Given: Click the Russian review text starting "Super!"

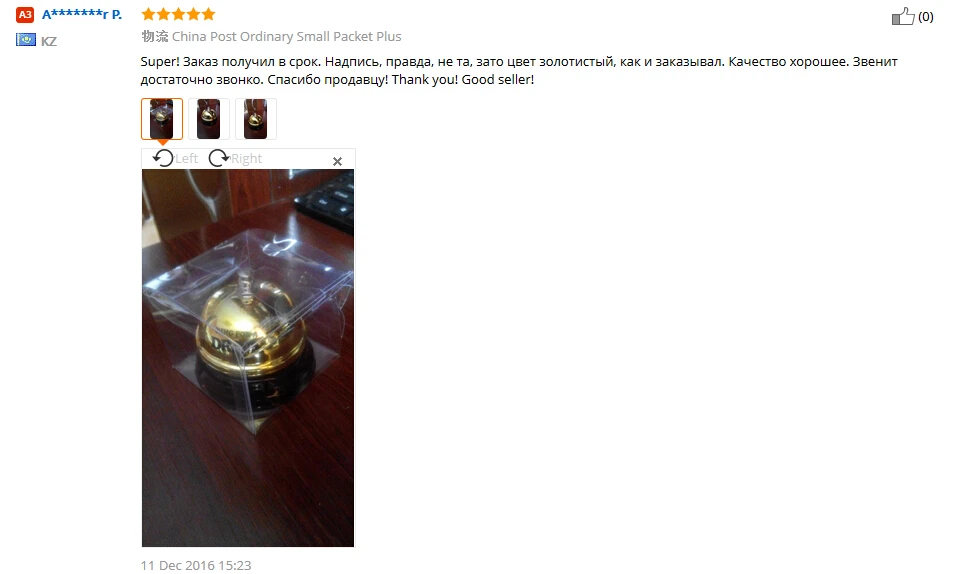Looking at the screenshot, I should 519,70.
